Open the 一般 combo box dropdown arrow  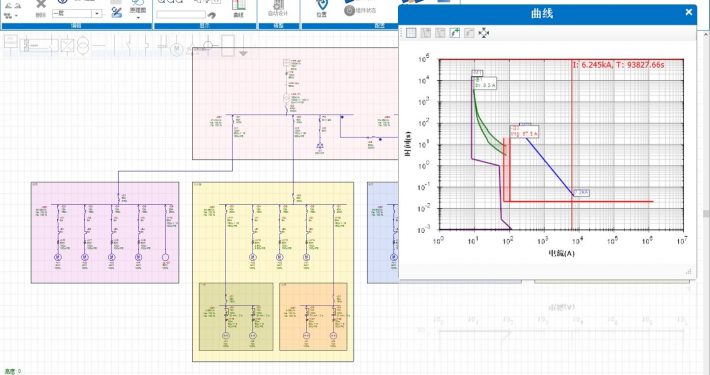[x=97, y=14]
